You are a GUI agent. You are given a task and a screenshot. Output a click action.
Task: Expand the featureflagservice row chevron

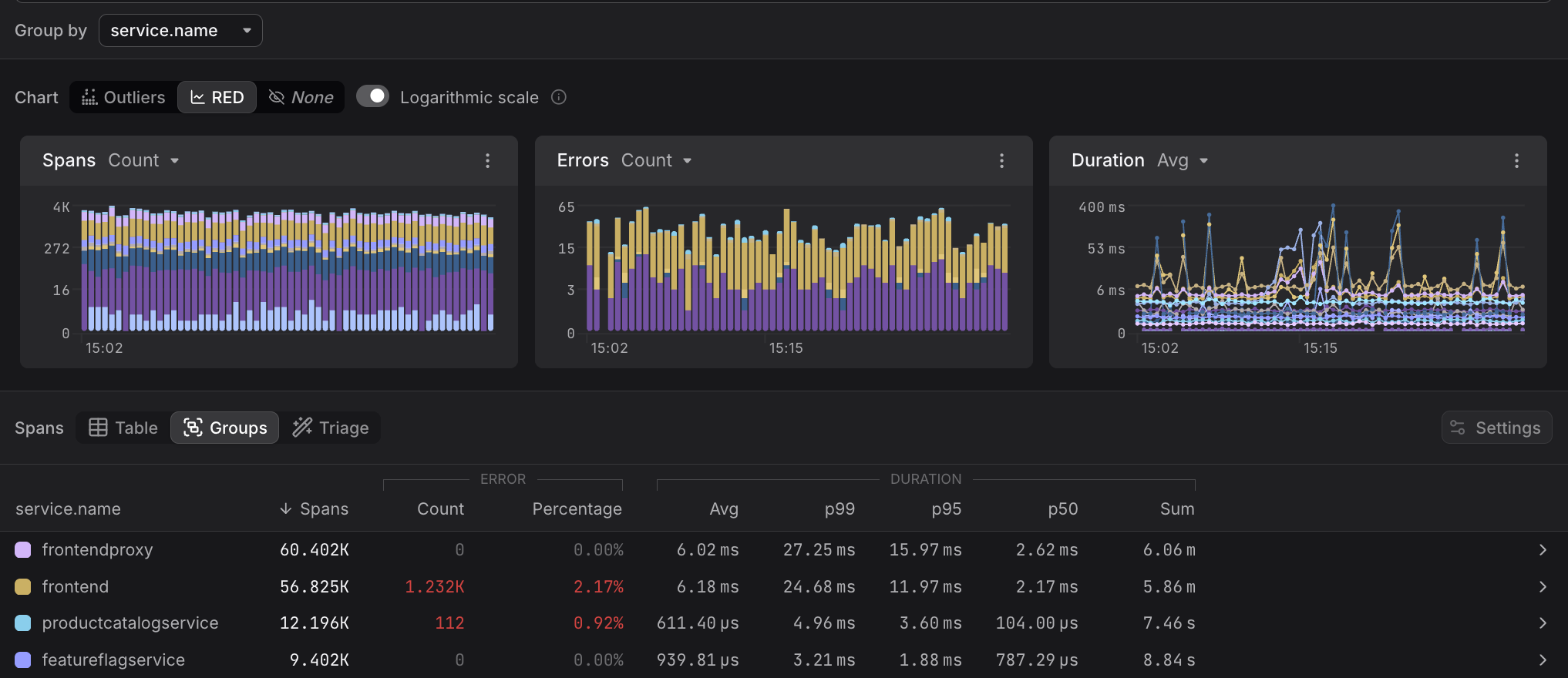click(1542, 660)
